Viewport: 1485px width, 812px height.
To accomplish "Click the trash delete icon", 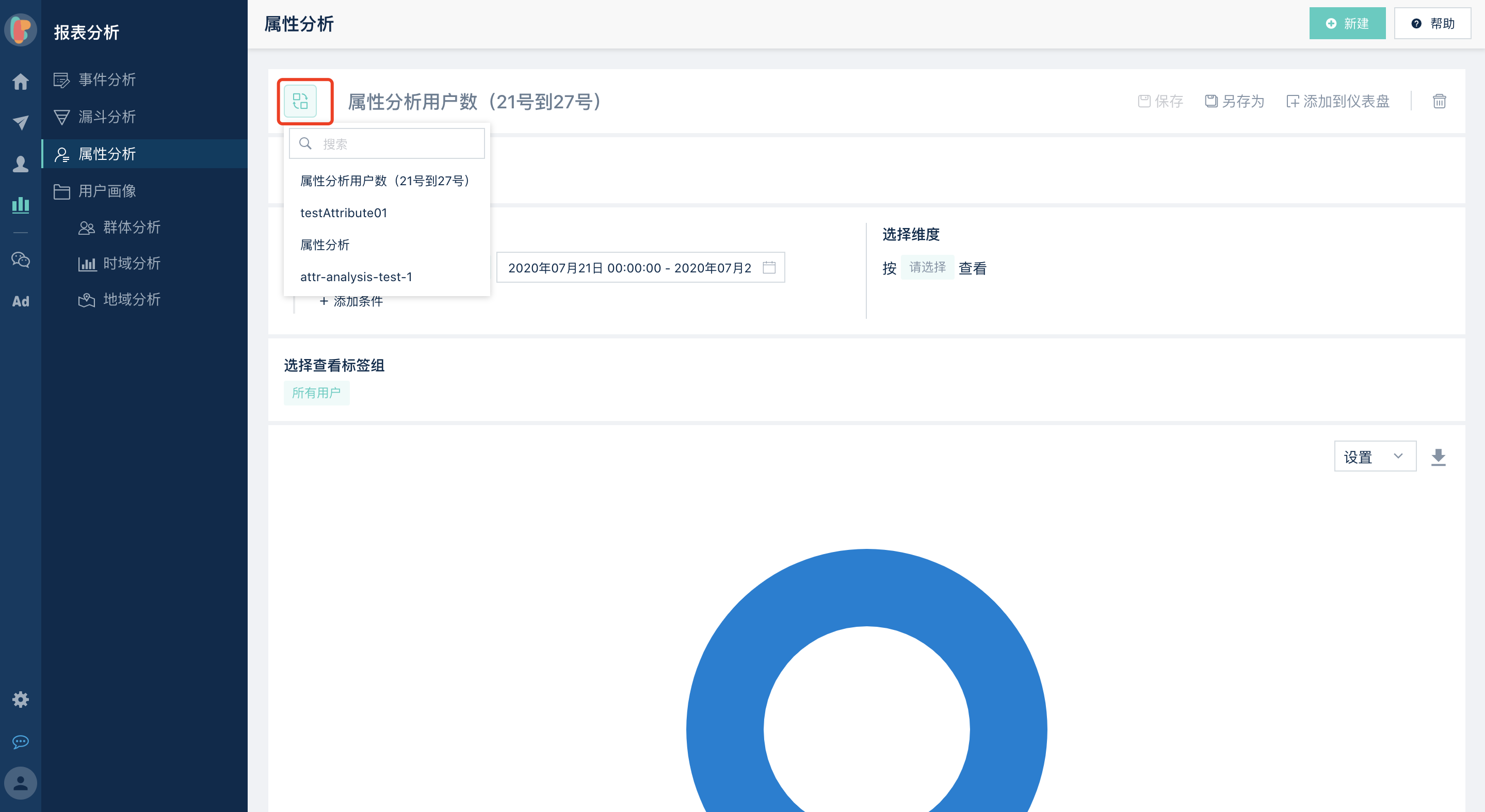I will (x=1439, y=102).
